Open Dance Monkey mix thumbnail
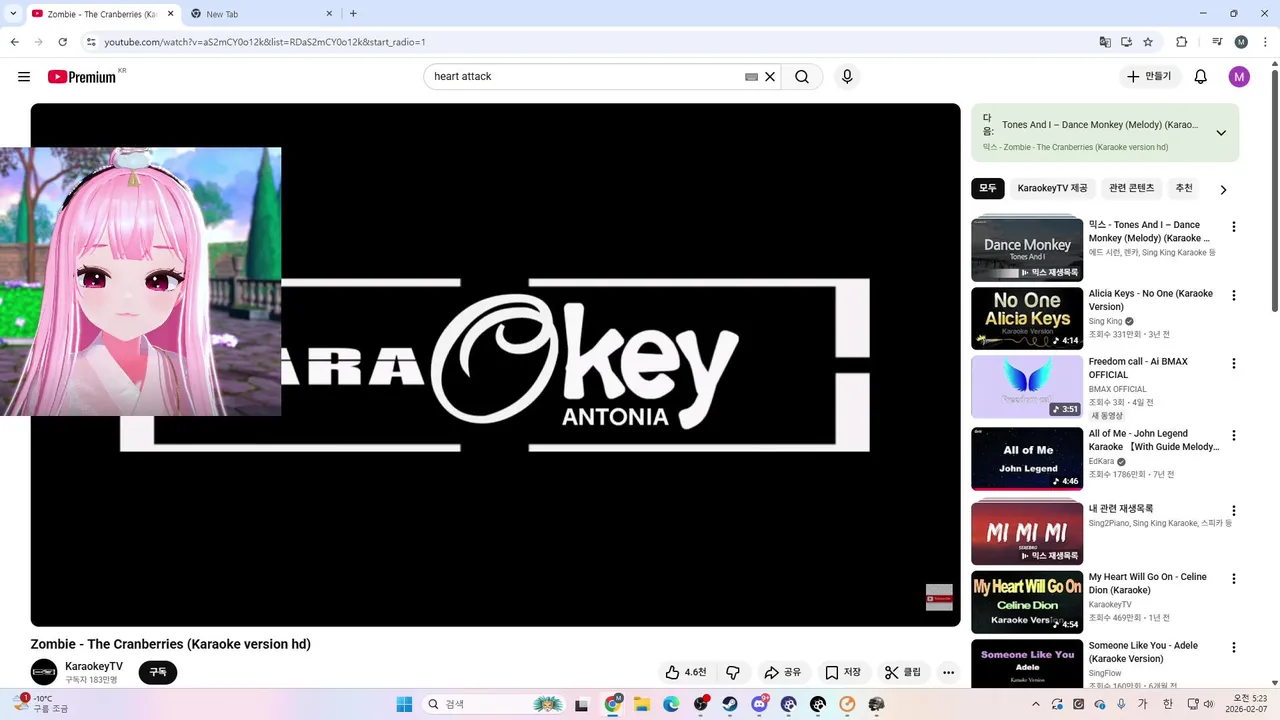The image size is (1280, 720). (x=1027, y=250)
